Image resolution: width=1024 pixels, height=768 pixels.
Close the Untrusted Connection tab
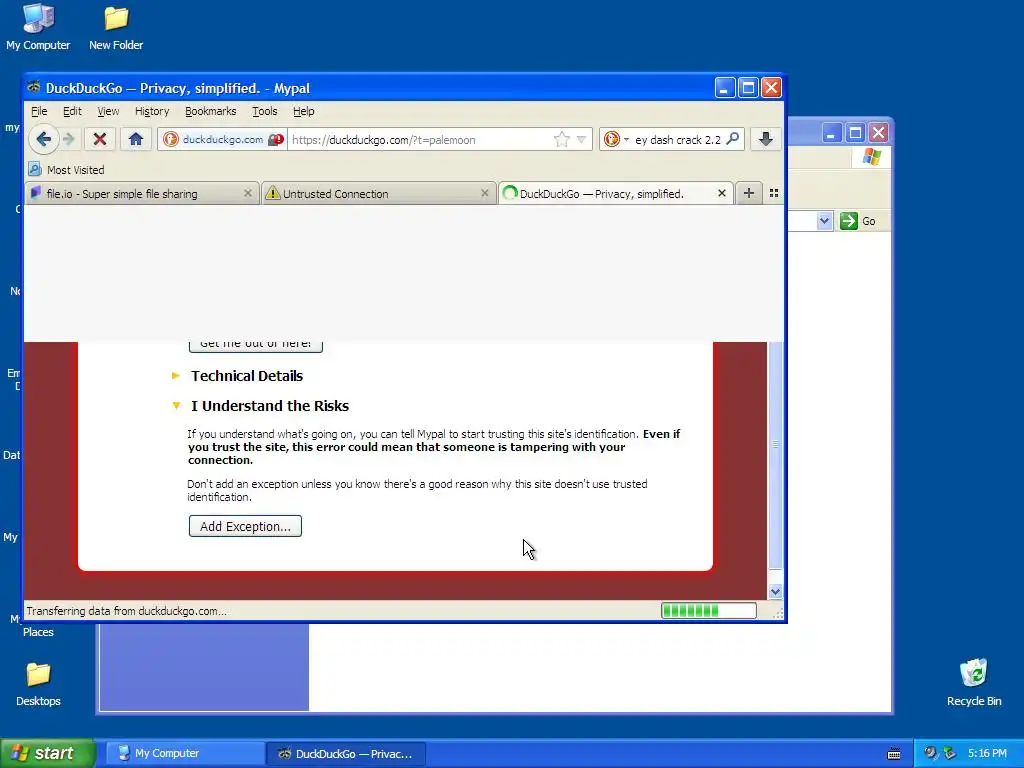[x=485, y=193]
